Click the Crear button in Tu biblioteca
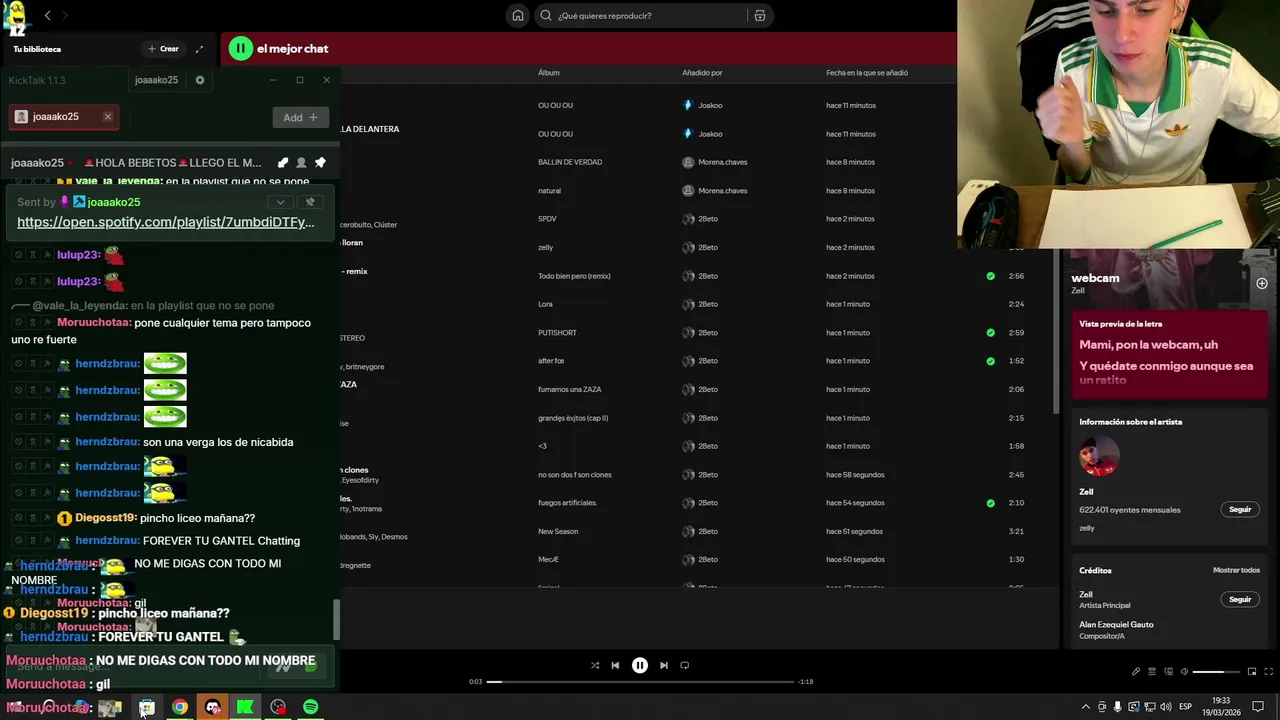 163,48
